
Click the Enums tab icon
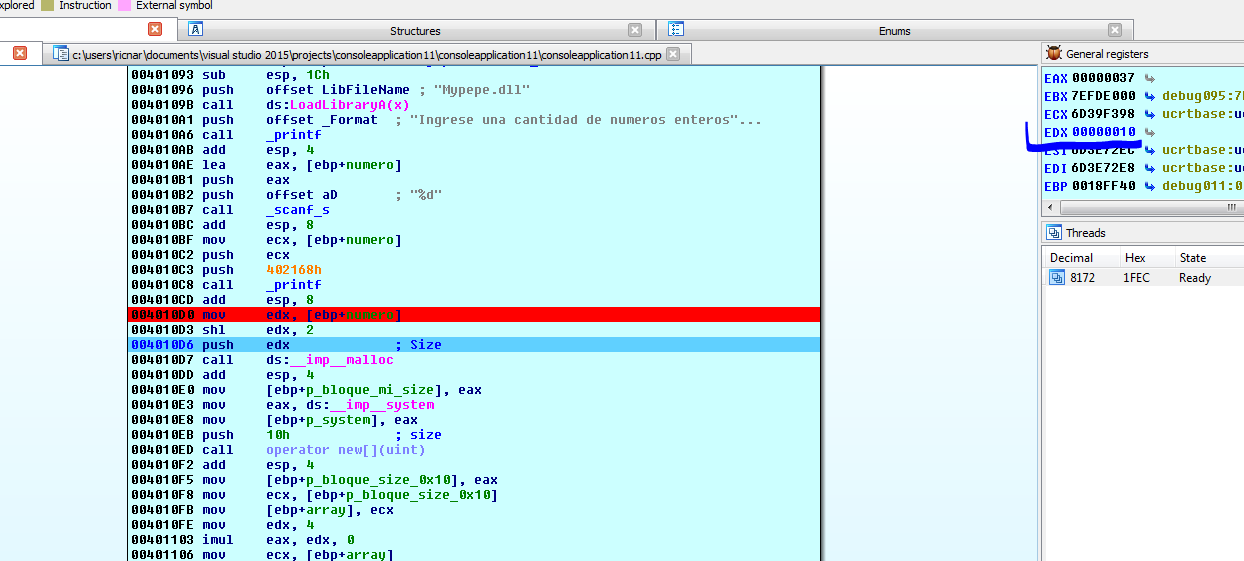point(676,30)
